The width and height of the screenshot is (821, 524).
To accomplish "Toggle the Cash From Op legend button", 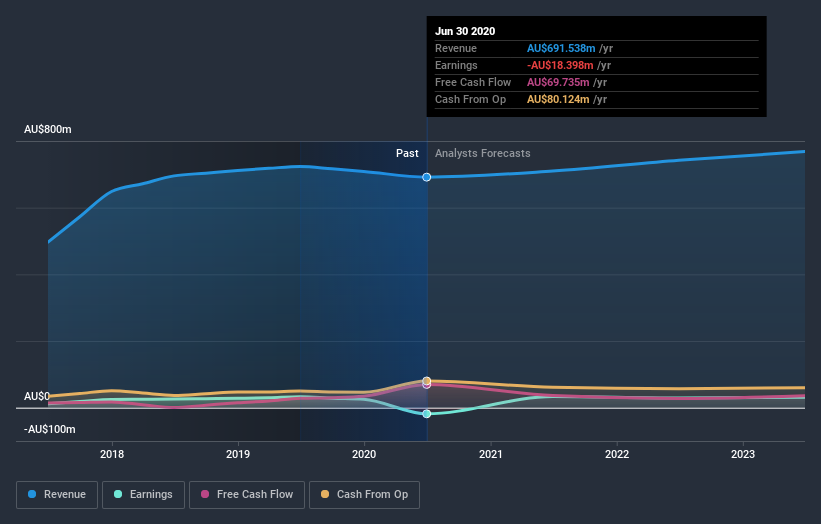I will [364, 495].
